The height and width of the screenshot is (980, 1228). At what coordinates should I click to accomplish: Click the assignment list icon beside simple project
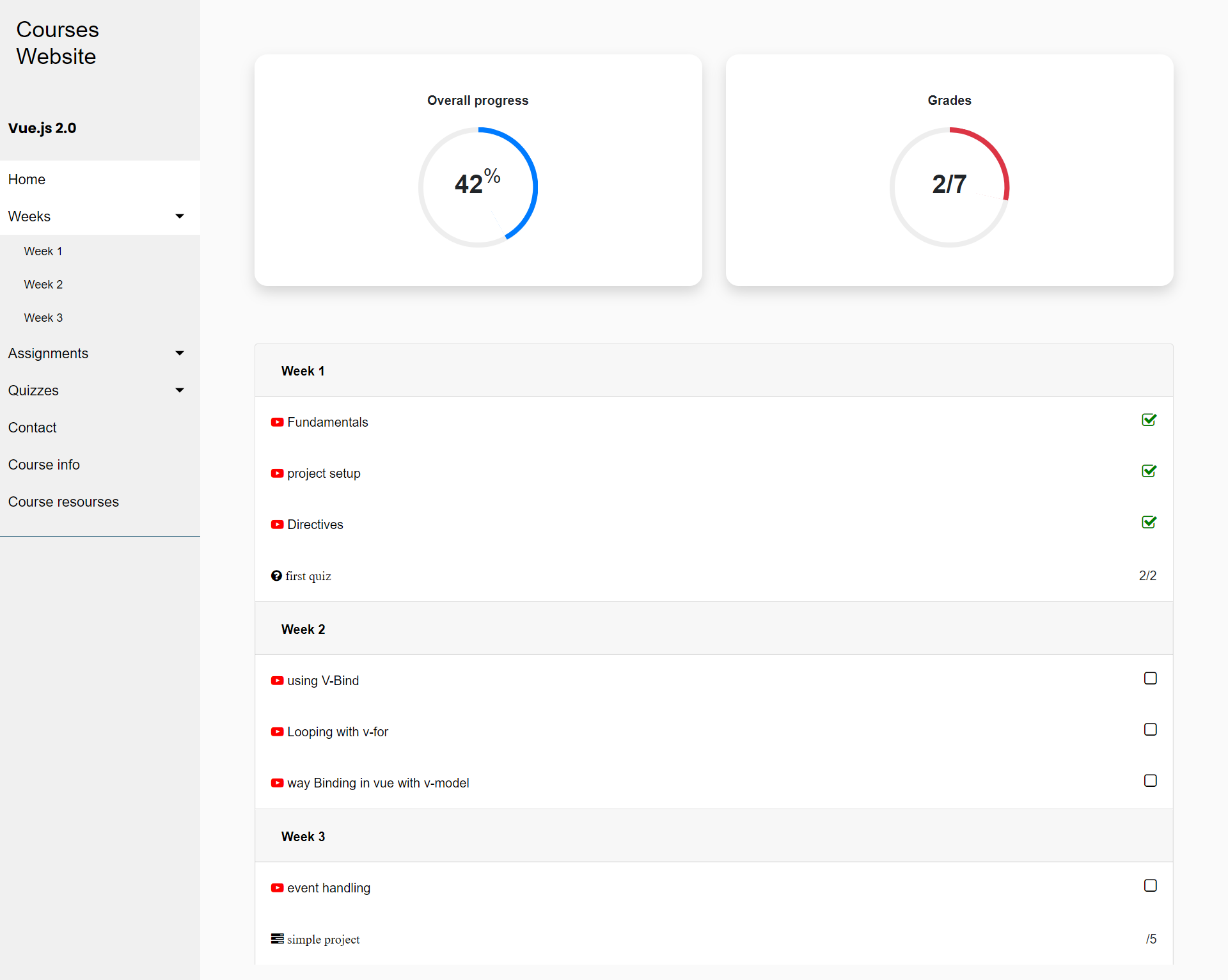coord(277,938)
